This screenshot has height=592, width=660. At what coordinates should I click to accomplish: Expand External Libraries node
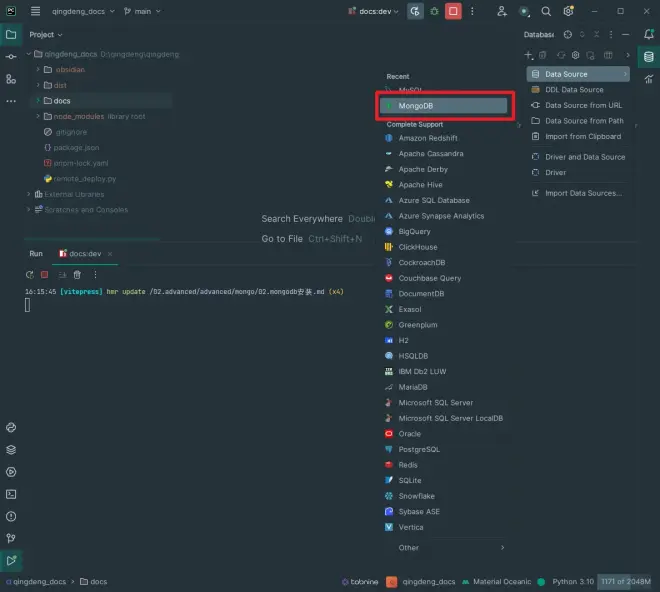29,194
